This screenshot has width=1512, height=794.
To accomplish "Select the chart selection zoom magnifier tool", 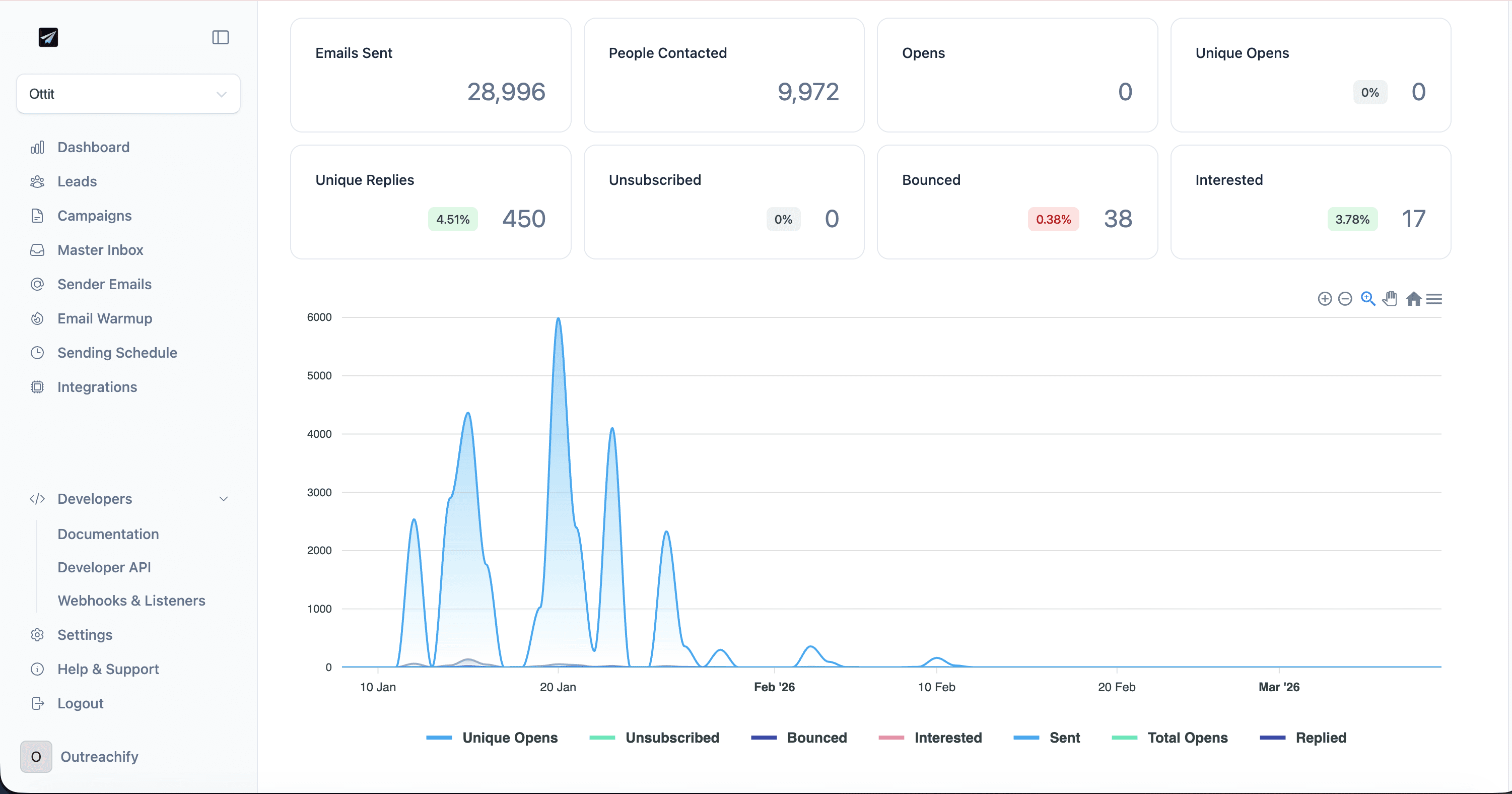I will pos(1367,299).
